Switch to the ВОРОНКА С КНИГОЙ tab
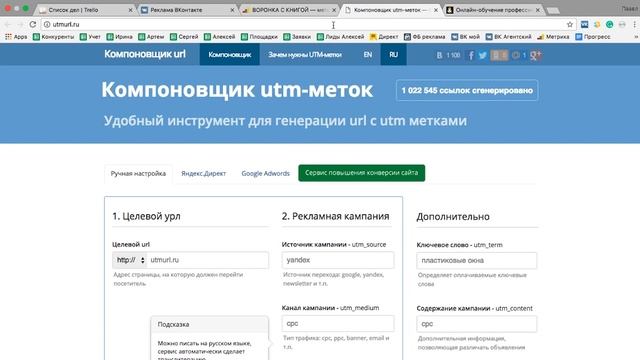Screen dimensions: 640x360 [x=289, y=10]
